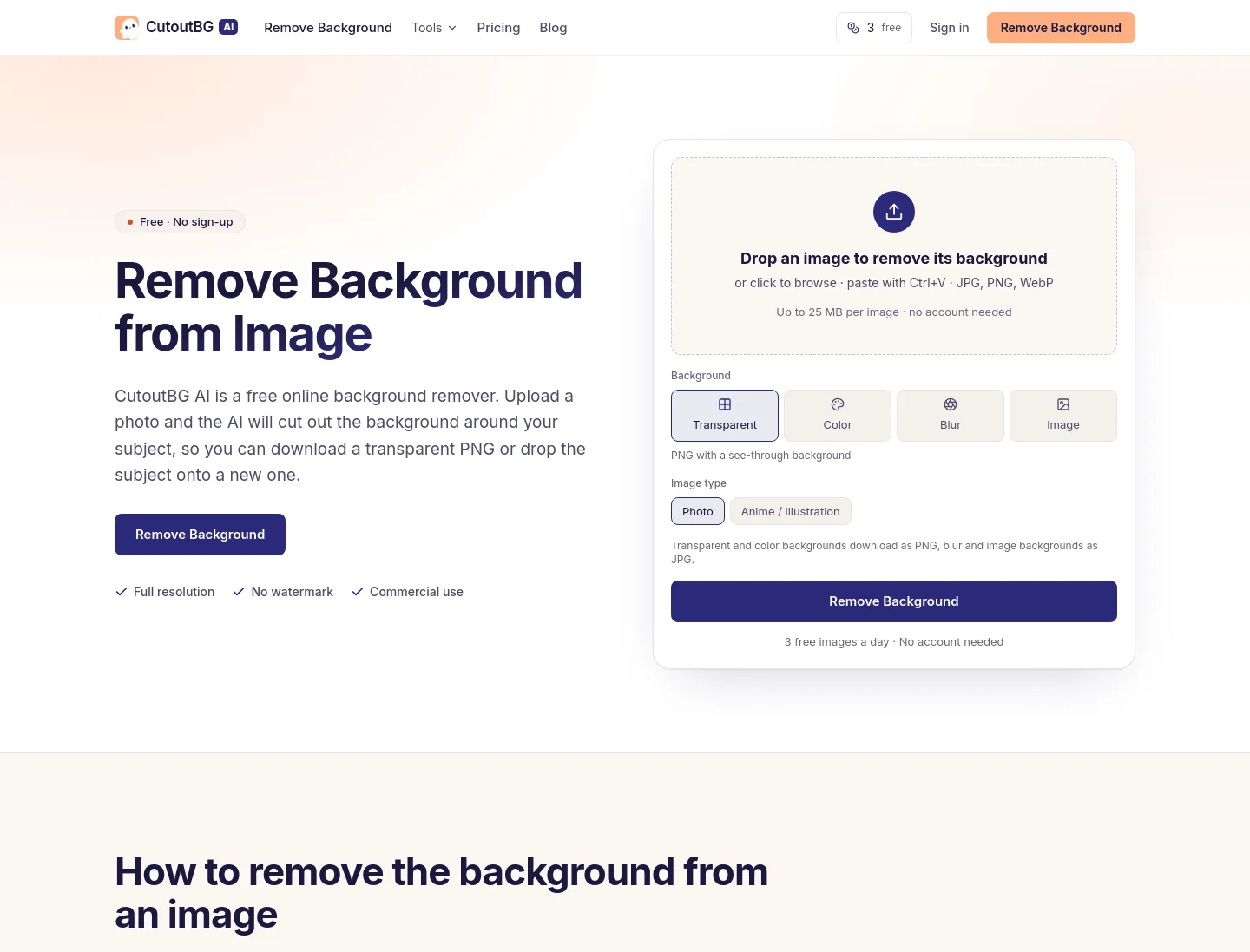Click the 'No watermark' label

point(292,592)
